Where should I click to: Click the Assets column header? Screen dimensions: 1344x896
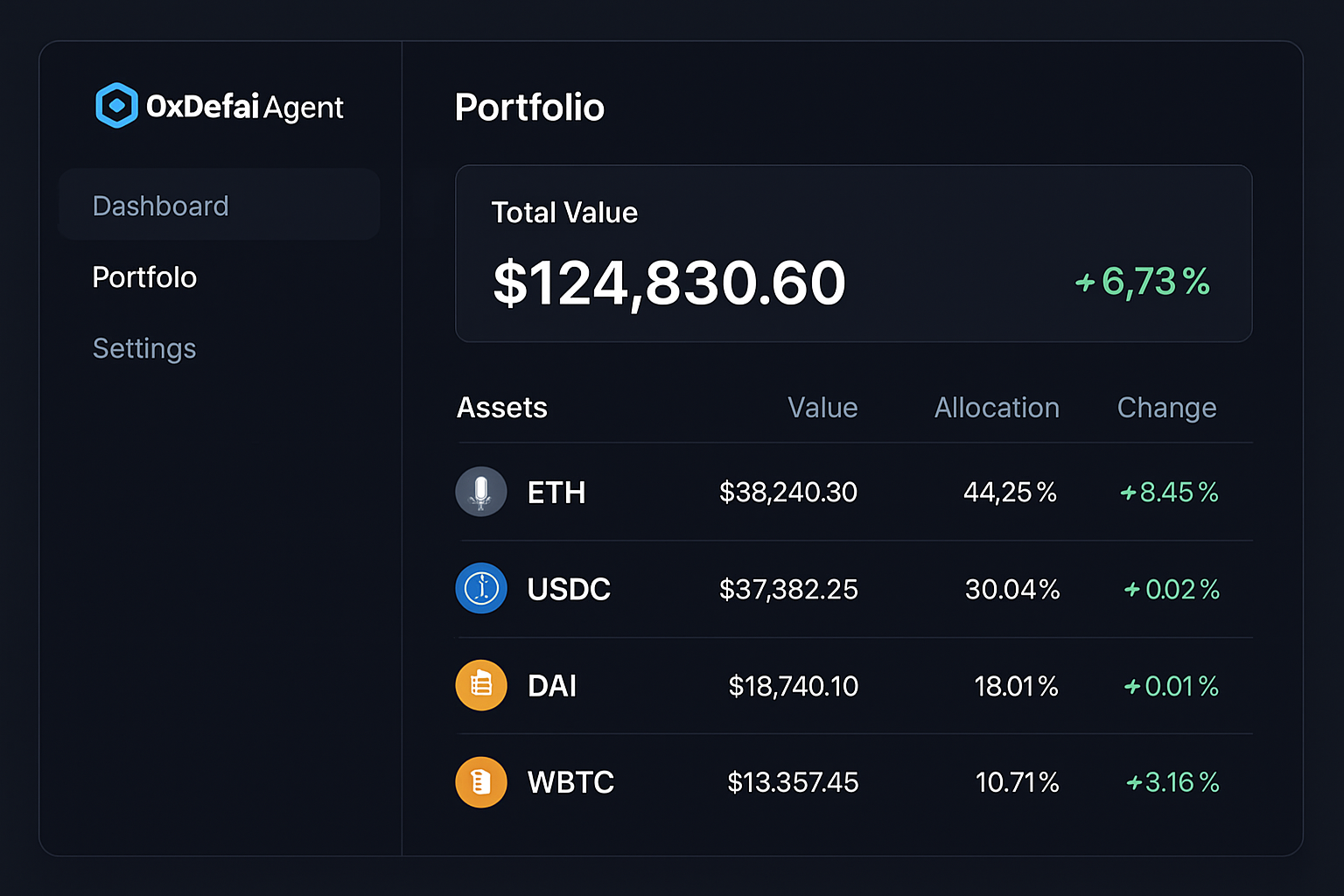point(501,408)
